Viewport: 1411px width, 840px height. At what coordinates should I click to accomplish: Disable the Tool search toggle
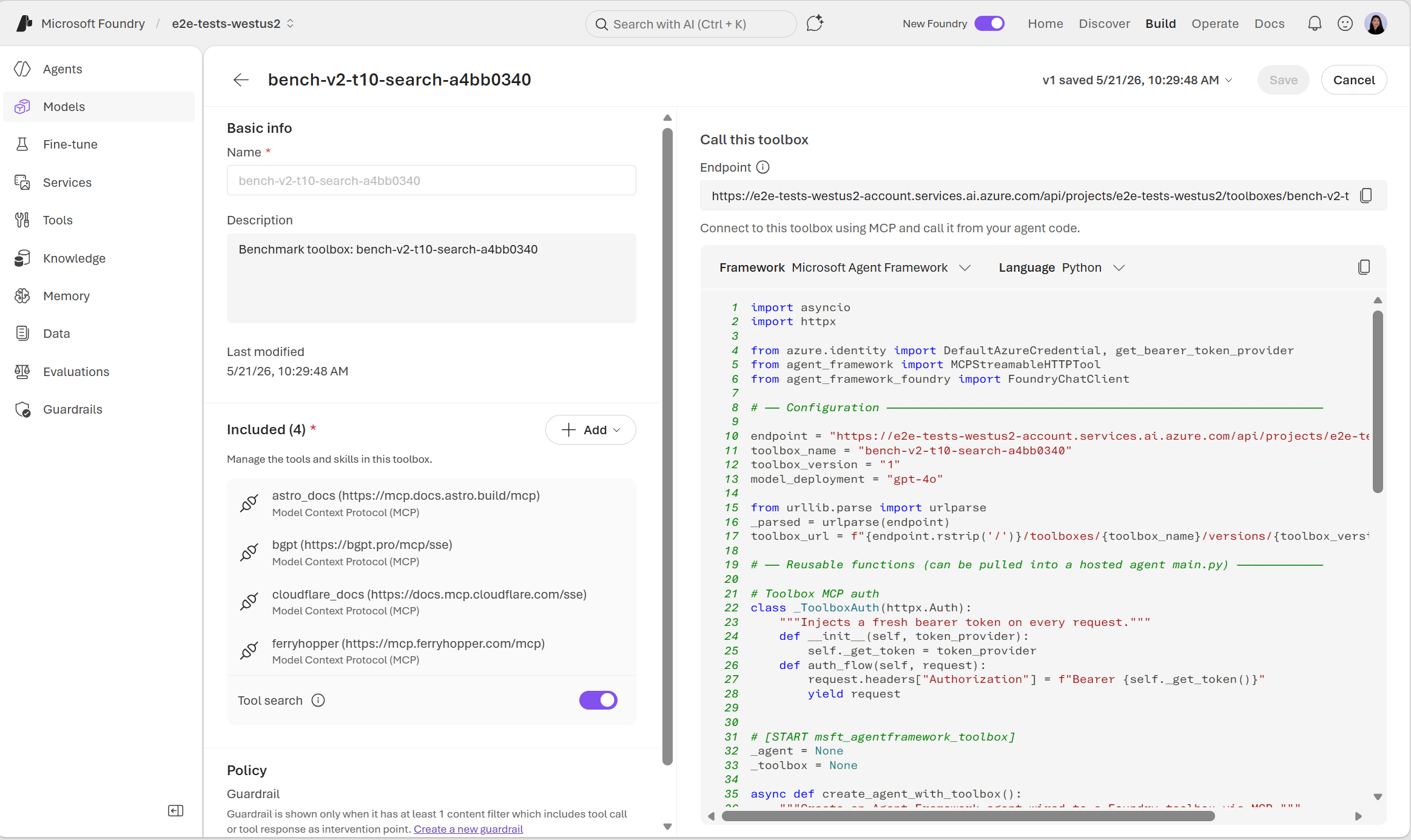[598, 700]
